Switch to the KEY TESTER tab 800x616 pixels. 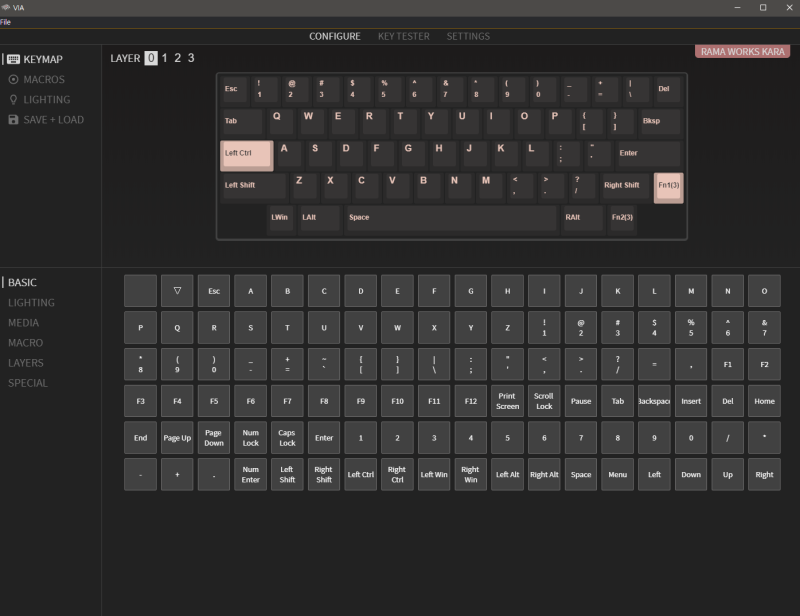click(x=402, y=35)
